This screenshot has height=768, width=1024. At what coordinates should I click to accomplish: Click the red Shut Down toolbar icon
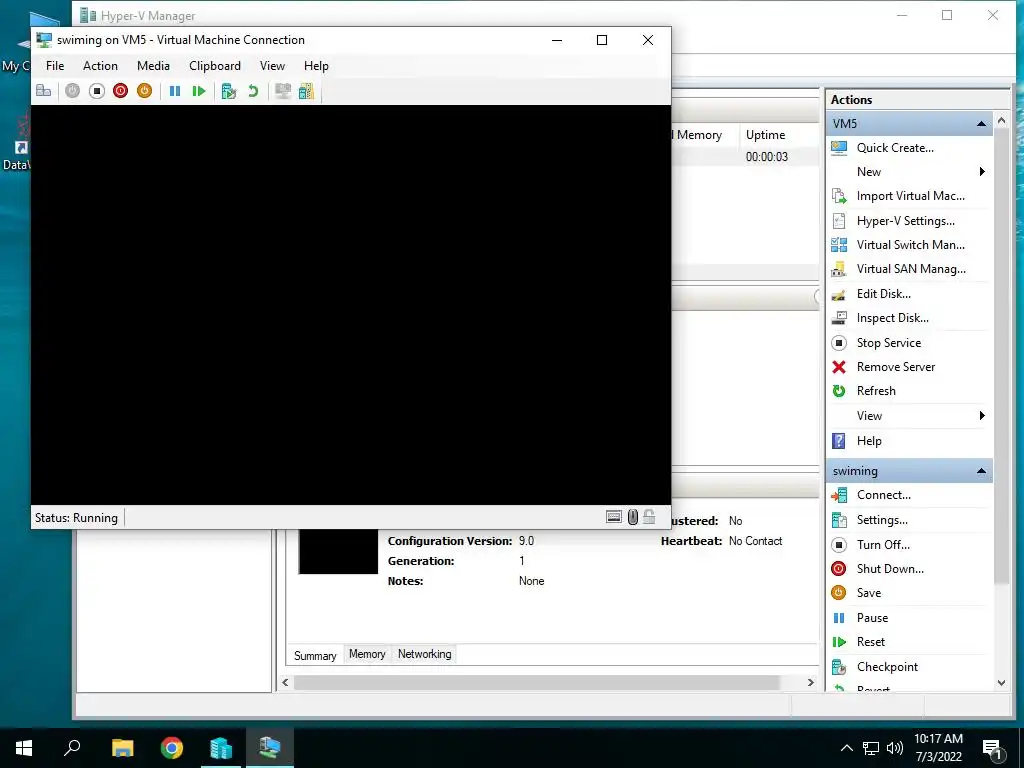point(120,91)
